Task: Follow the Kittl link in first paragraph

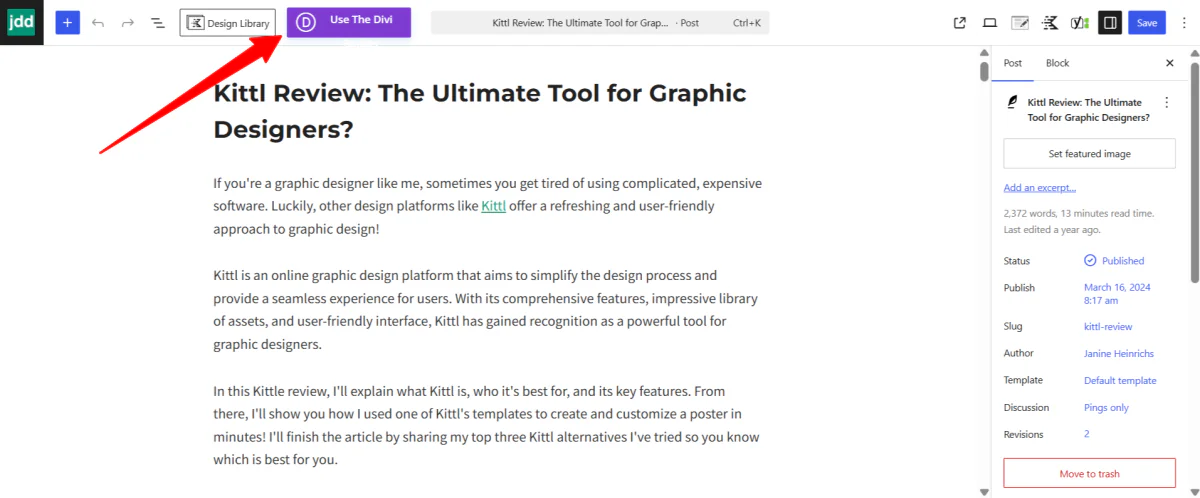Action: (493, 206)
